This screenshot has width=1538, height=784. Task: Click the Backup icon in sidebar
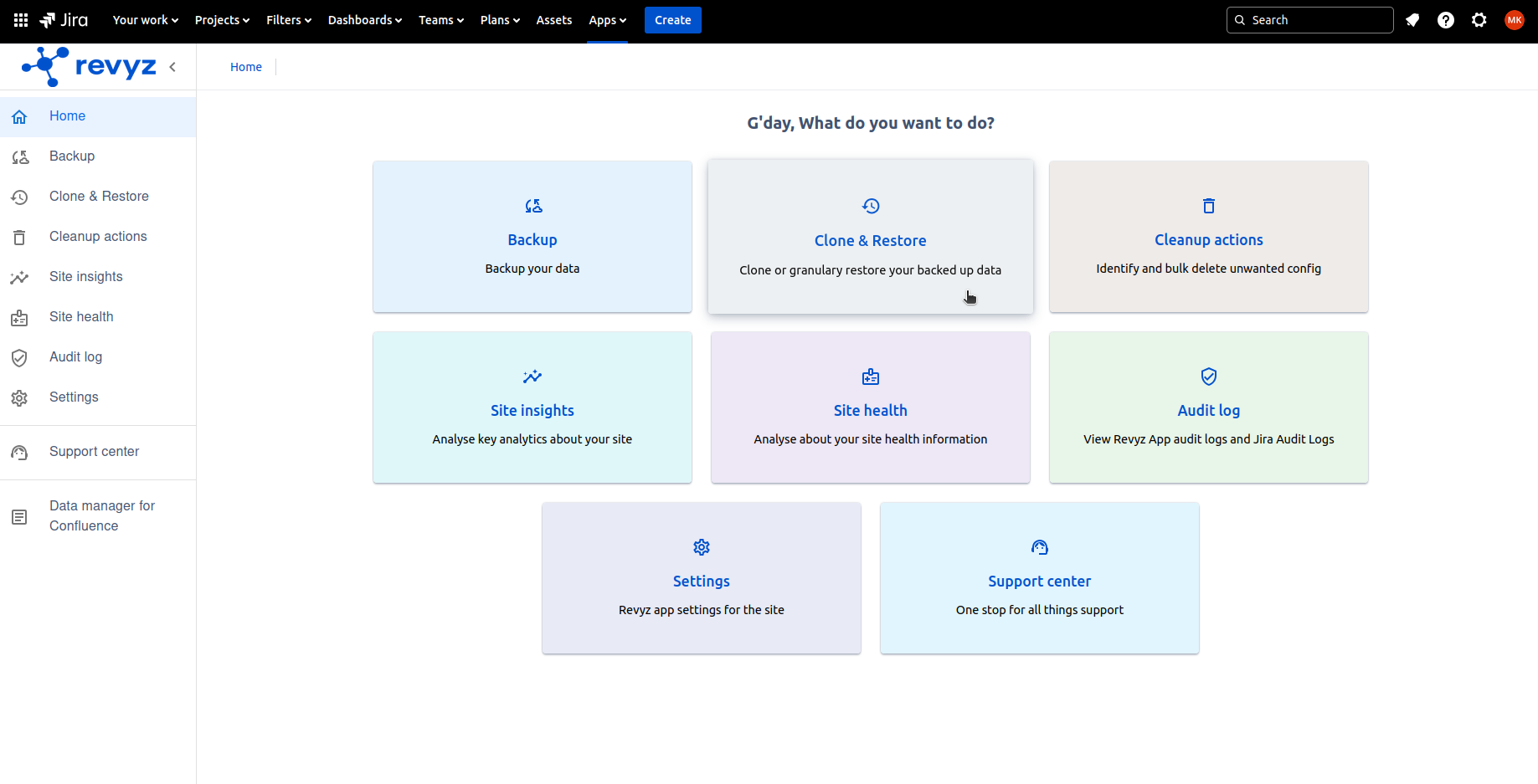(20, 156)
